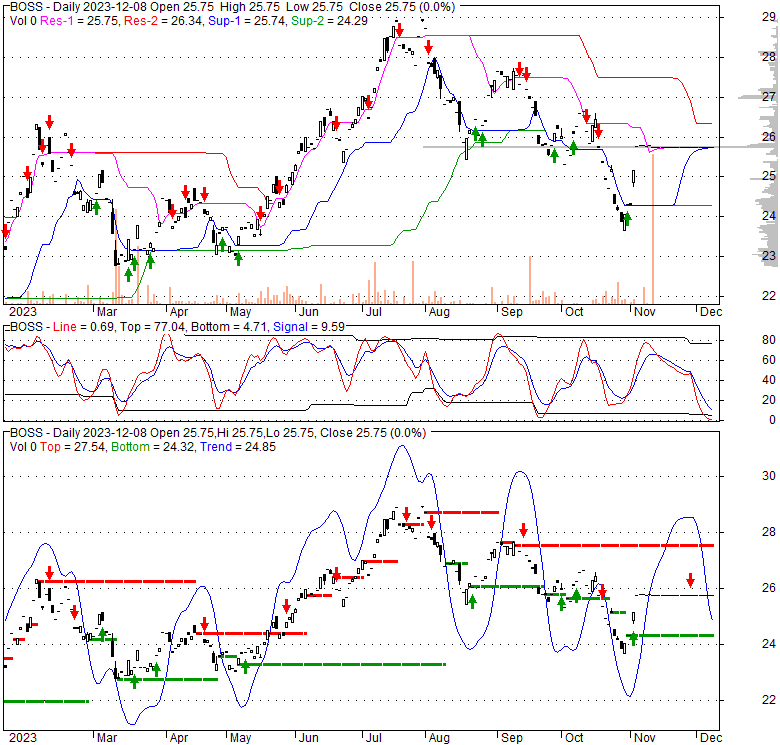The image size is (780, 745).
Task: Click the green buy arrow near November, bottom chart
Action: (x=633, y=639)
